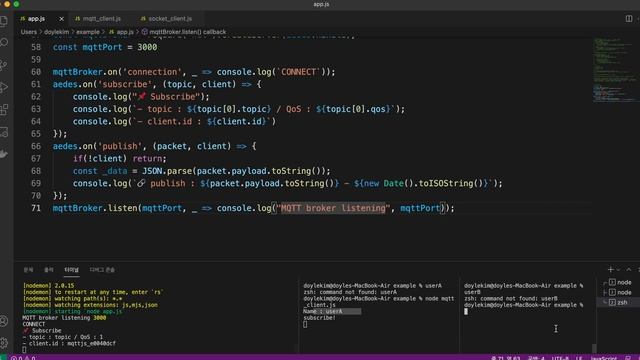Change the LF end-of-line status item
Image resolution: width=640 pixels, height=360 pixels.
[x=579, y=358]
